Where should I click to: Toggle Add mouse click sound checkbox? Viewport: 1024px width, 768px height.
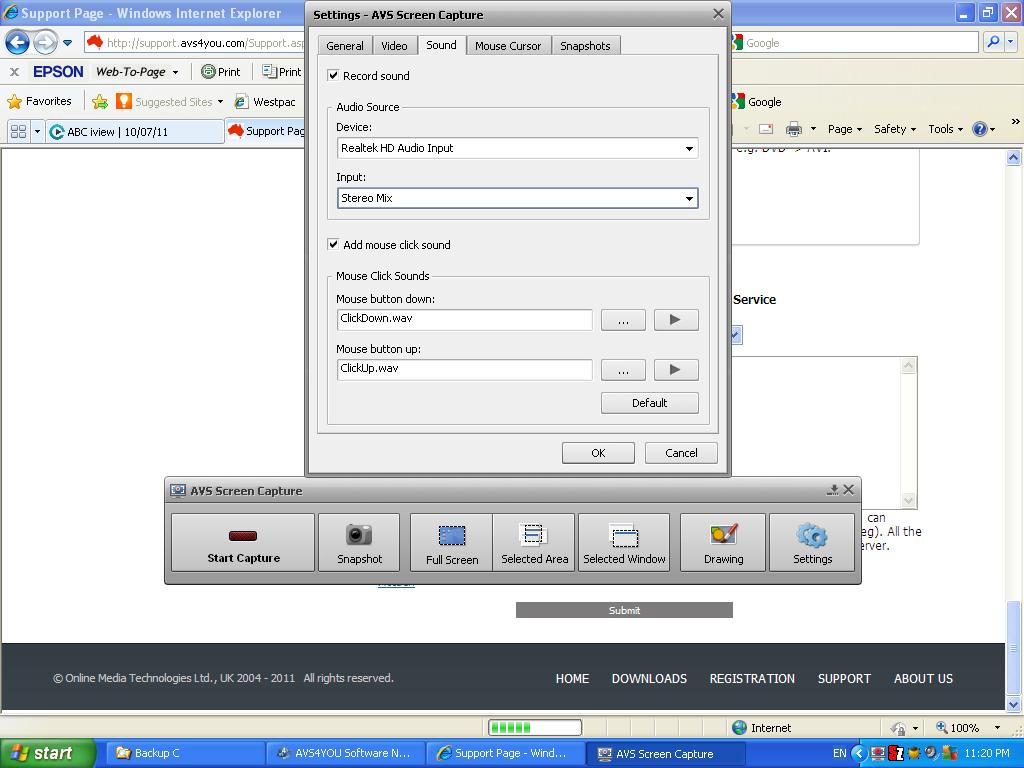(333, 244)
